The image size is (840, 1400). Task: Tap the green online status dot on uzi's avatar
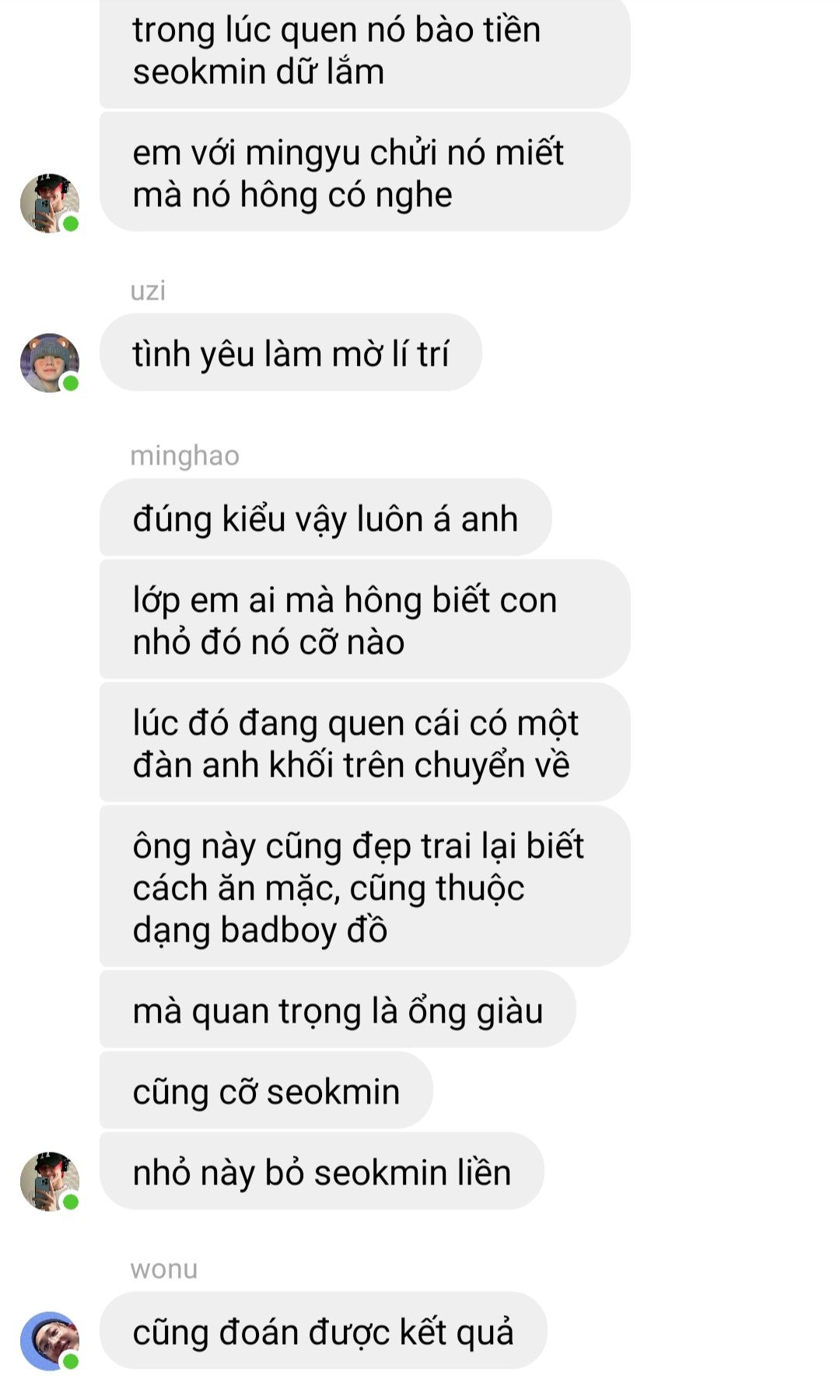coord(71,383)
